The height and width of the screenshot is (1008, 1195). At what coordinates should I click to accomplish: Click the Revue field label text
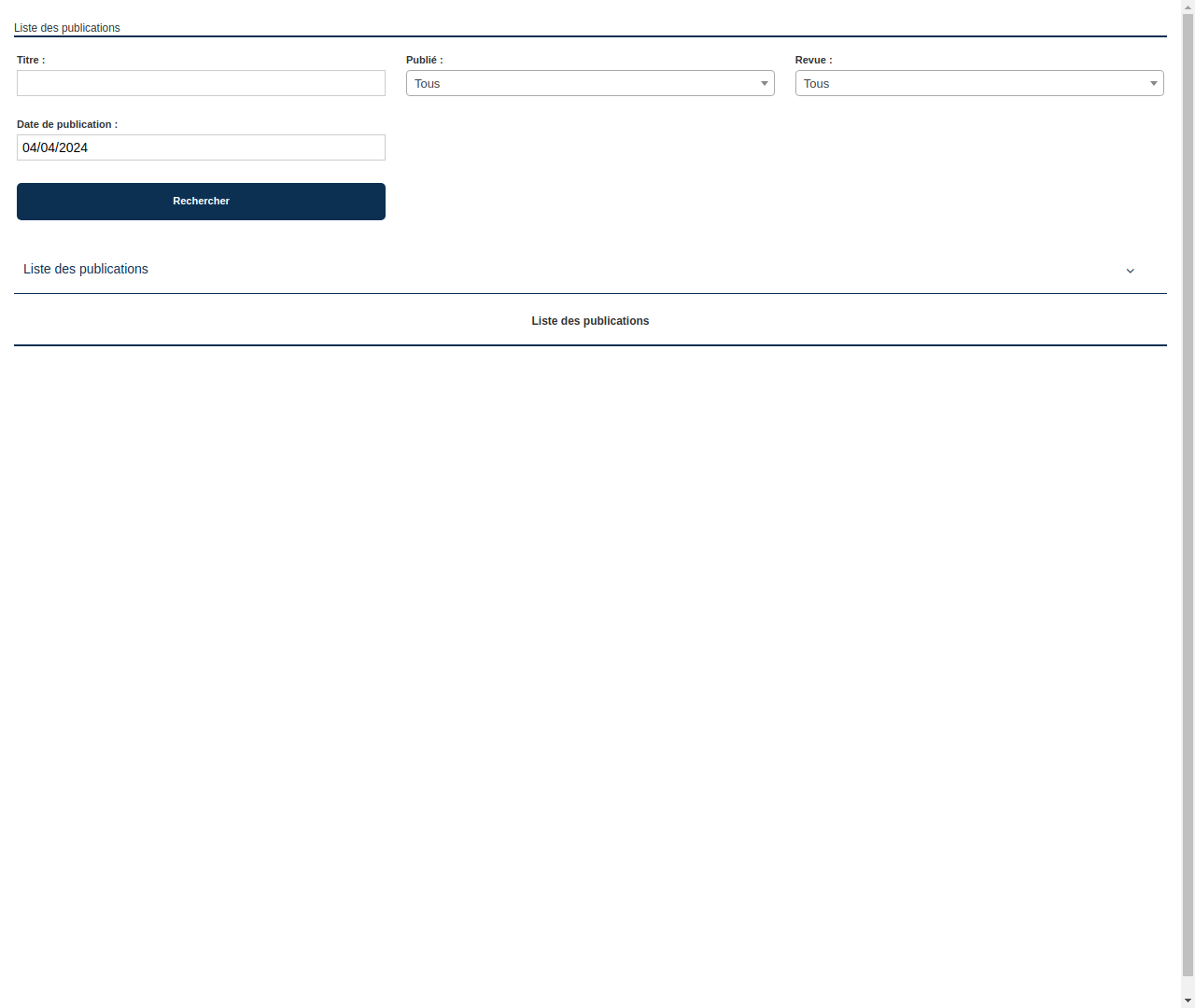click(x=813, y=60)
